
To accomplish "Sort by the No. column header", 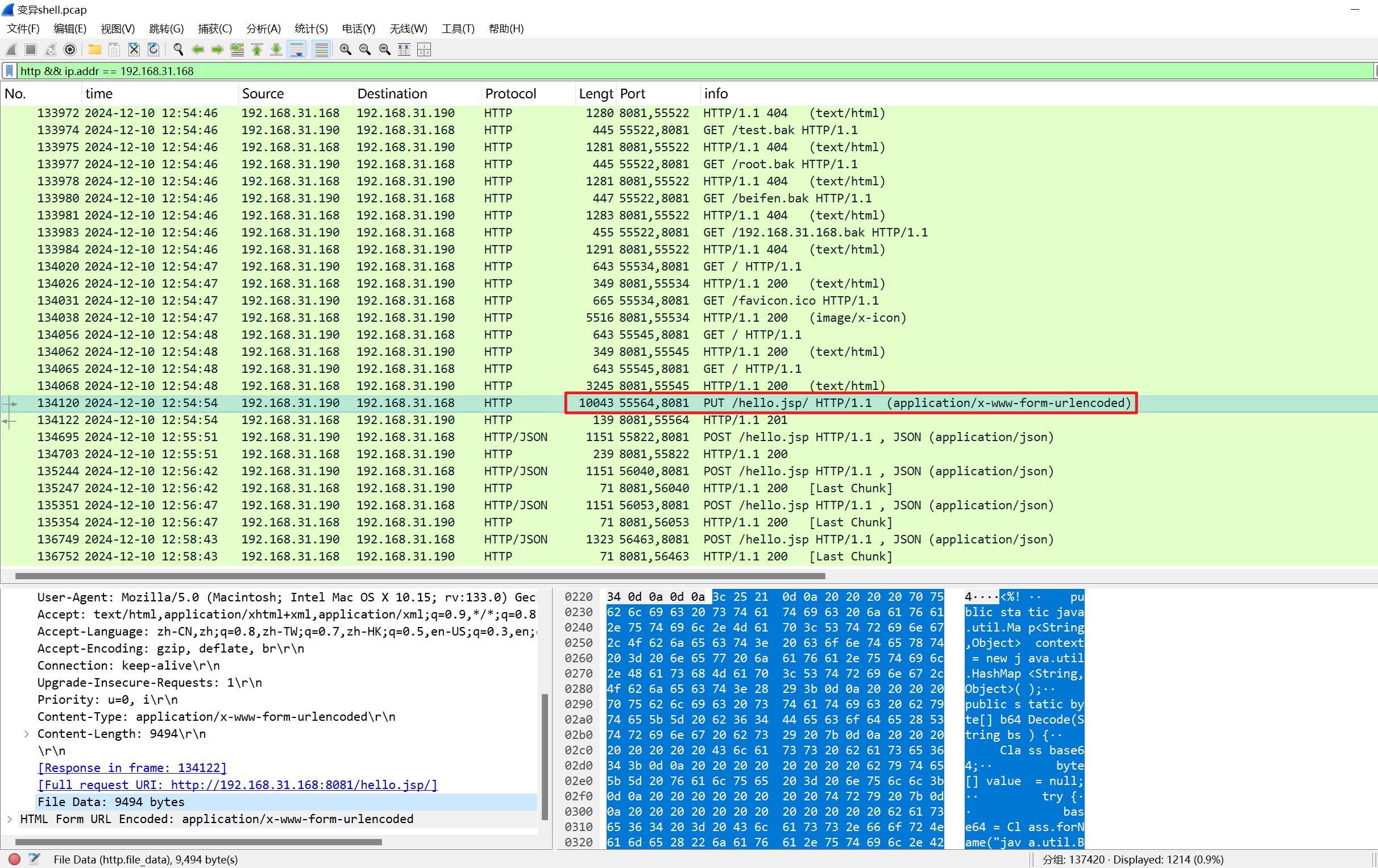I will pos(40,93).
